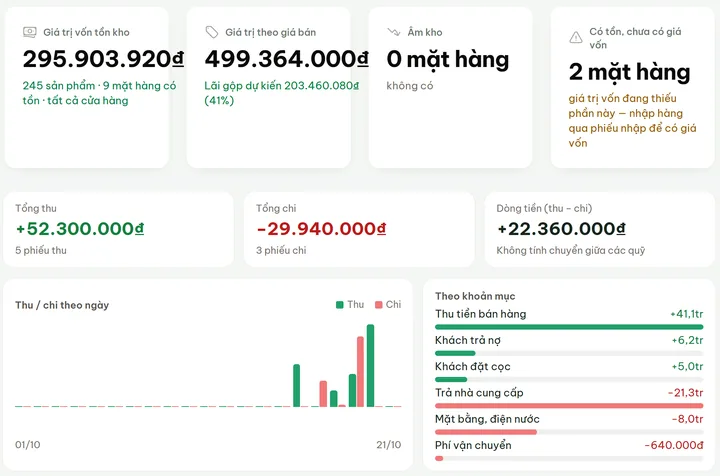Viewport: 720px width, 476px height.
Task: Click the 21/10 chart end date
Action: coord(388,445)
